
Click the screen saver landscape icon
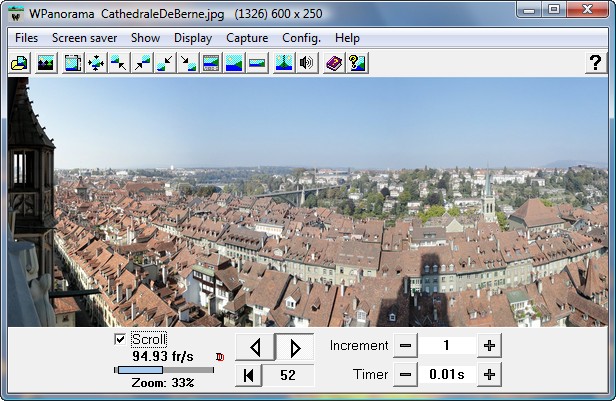(46, 63)
